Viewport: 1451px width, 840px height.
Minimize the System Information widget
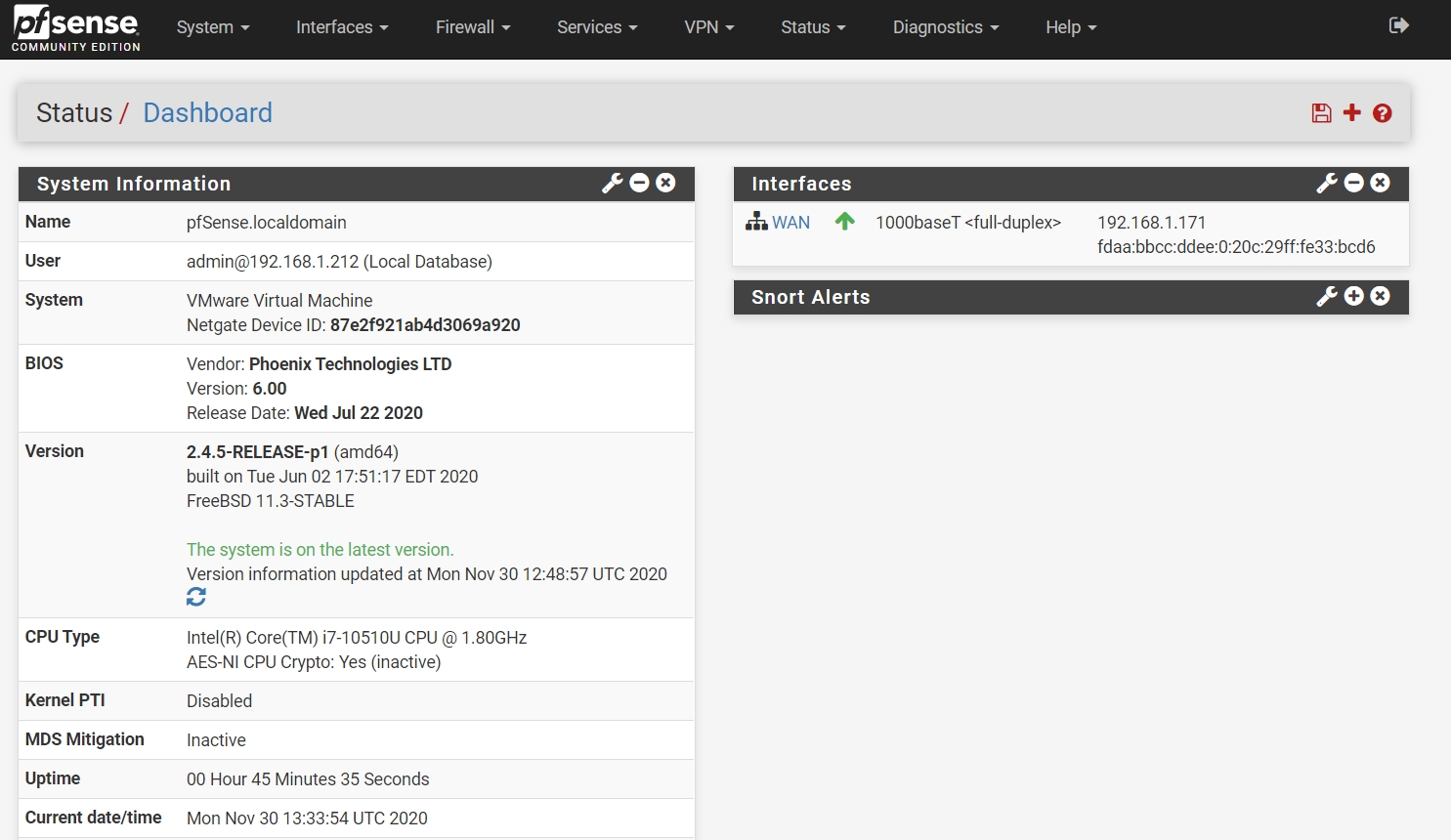640,183
